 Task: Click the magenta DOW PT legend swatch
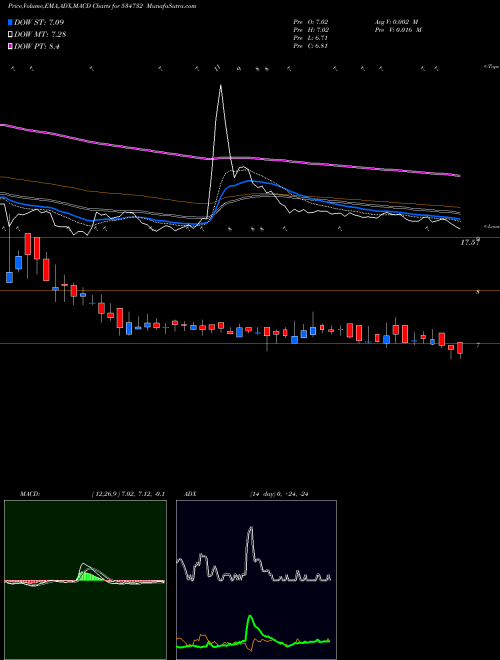point(10,47)
